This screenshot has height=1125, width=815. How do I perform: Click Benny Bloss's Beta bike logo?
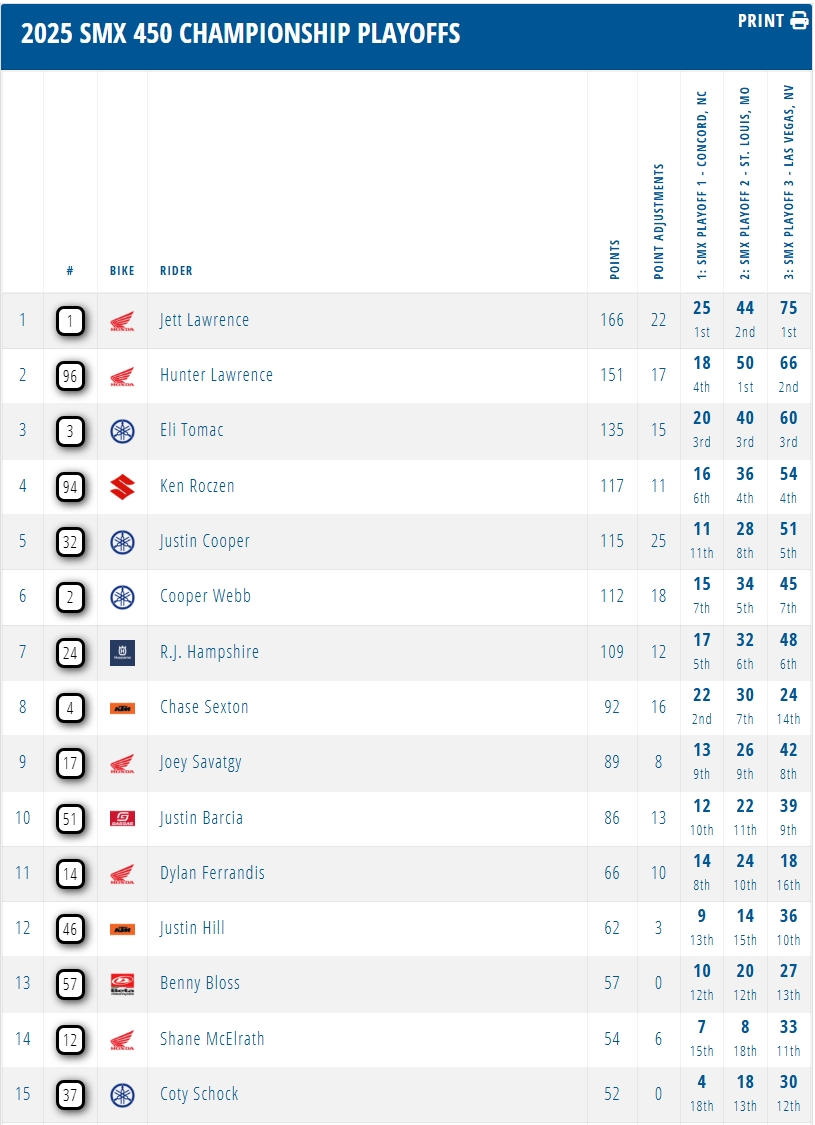(122, 984)
